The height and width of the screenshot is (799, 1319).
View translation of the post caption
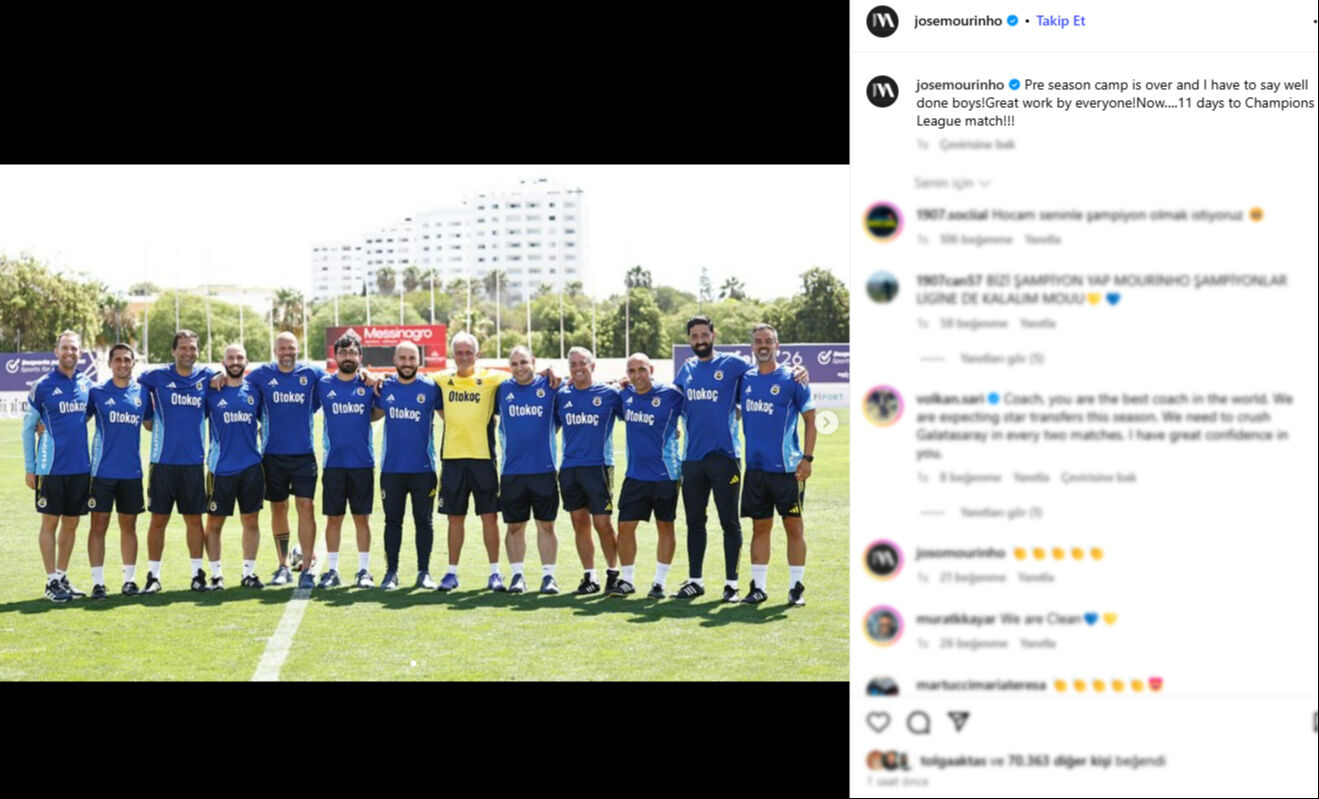[x=977, y=145]
